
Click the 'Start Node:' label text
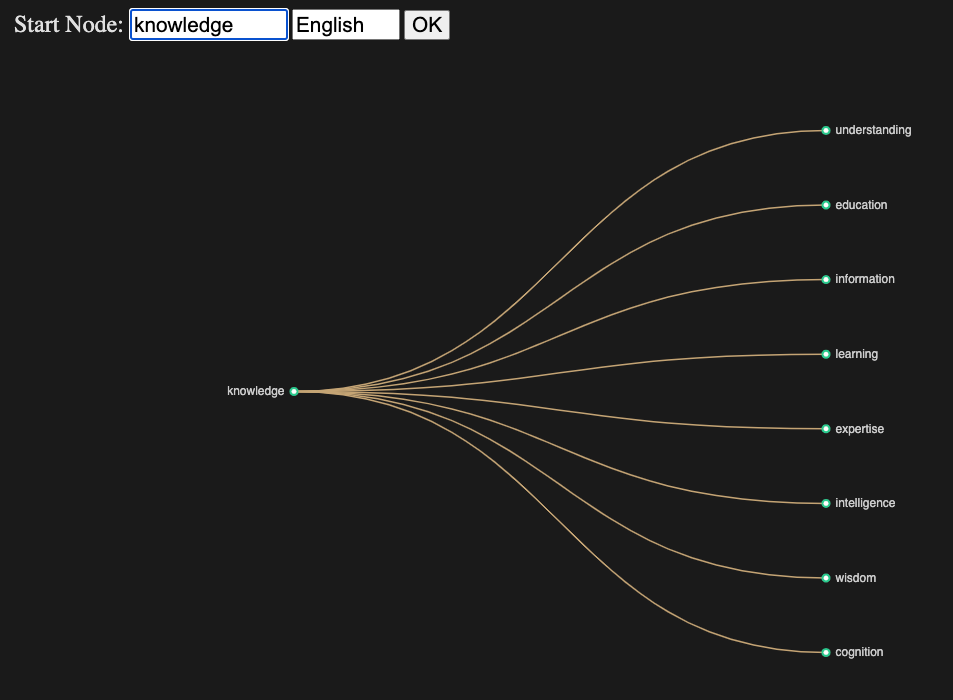pyautogui.click(x=69, y=24)
